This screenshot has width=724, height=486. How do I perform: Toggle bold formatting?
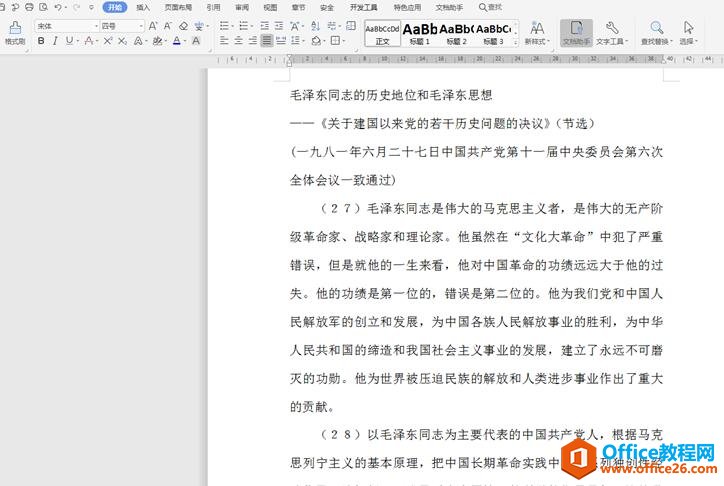pos(41,41)
